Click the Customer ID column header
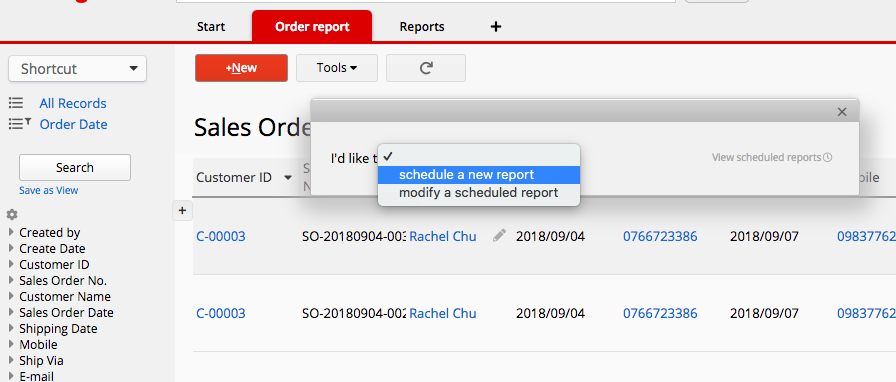 [234, 177]
